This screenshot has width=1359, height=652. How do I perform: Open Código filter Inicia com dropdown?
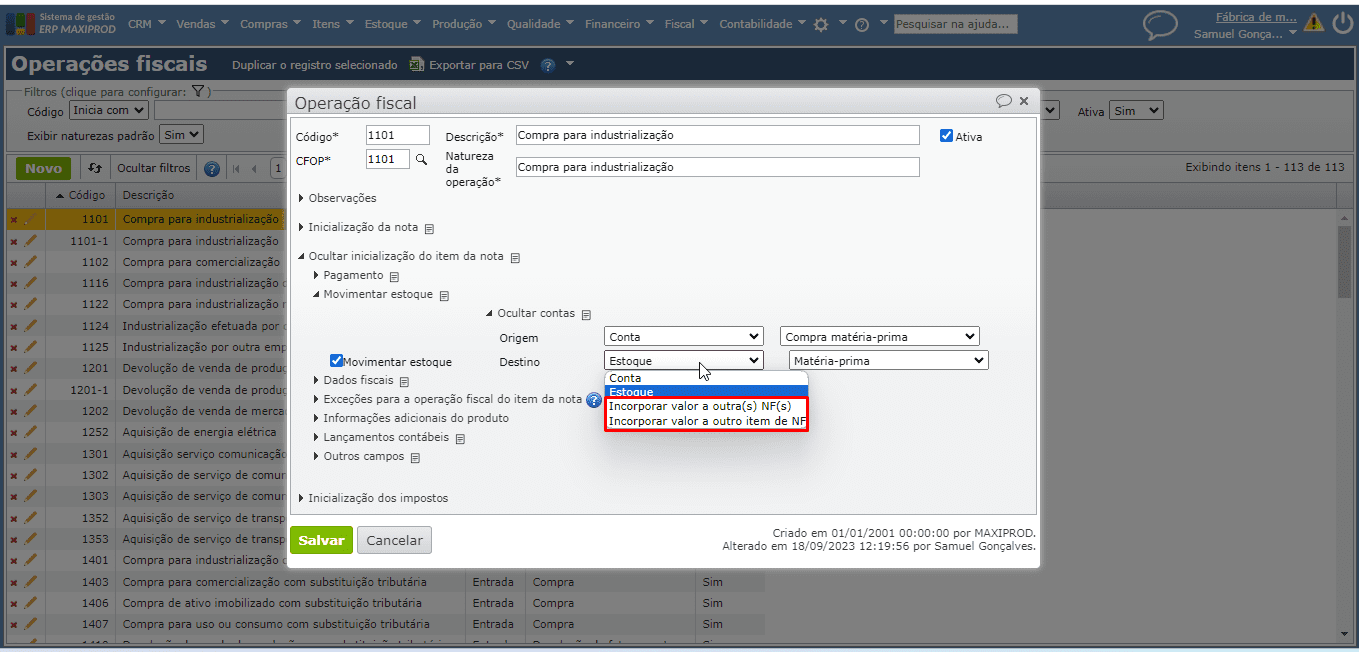(108, 111)
